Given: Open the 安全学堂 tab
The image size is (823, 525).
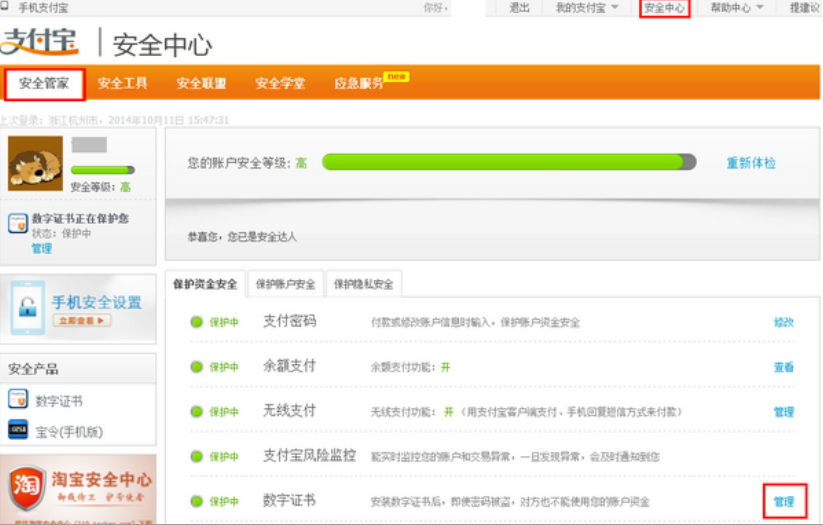Looking at the screenshot, I should [280, 83].
